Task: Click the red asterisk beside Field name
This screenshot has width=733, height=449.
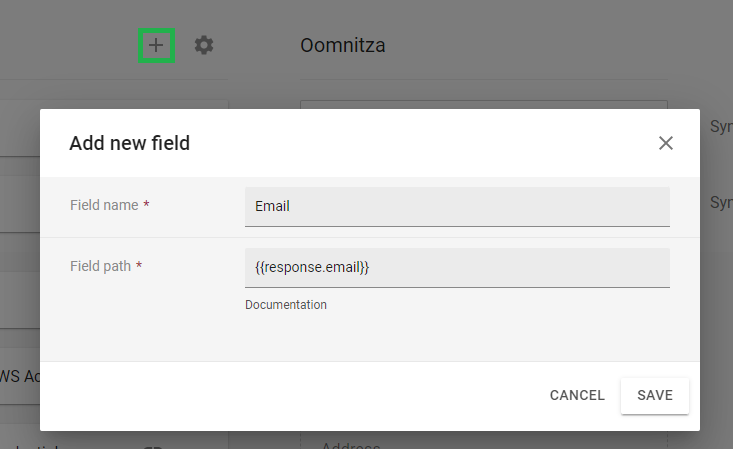Action: point(146,204)
